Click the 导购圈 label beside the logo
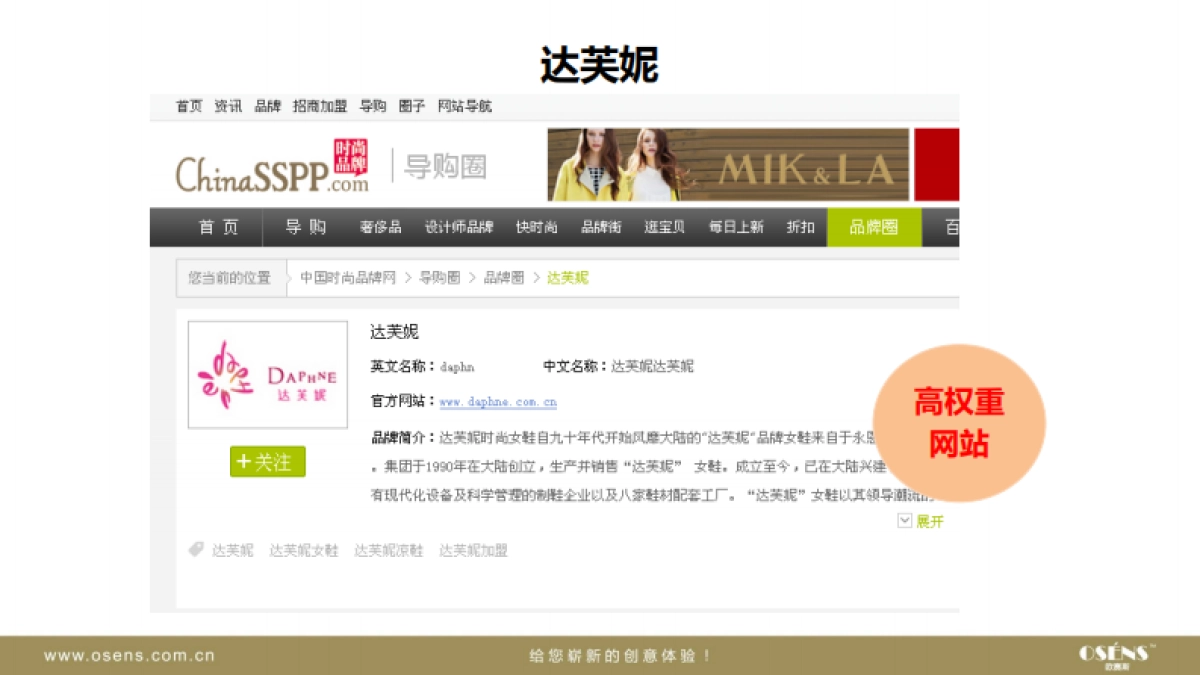The height and width of the screenshot is (675, 1200). 446,166
